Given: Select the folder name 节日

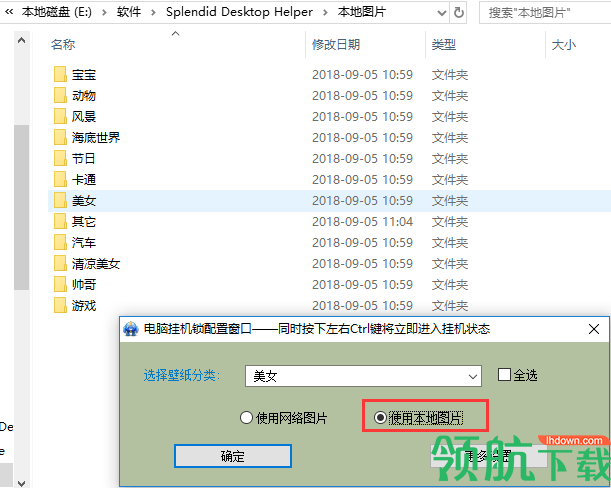Looking at the screenshot, I should coord(84,159).
